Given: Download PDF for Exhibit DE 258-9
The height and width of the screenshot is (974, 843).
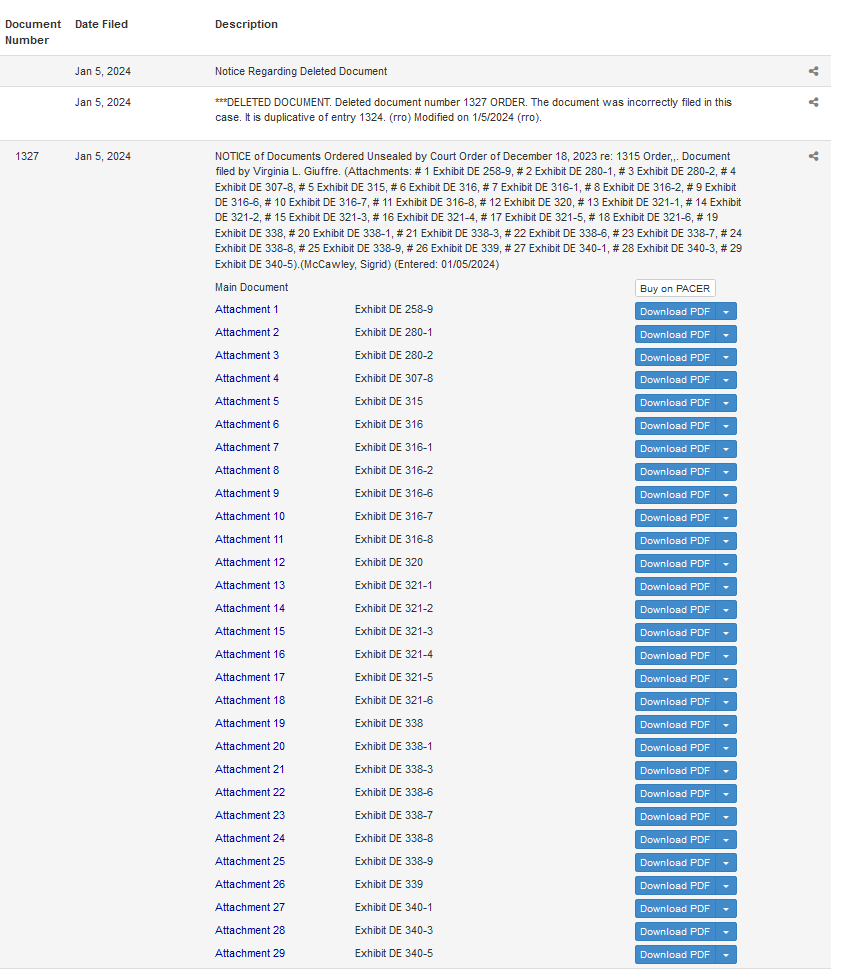Looking at the screenshot, I should click(675, 312).
